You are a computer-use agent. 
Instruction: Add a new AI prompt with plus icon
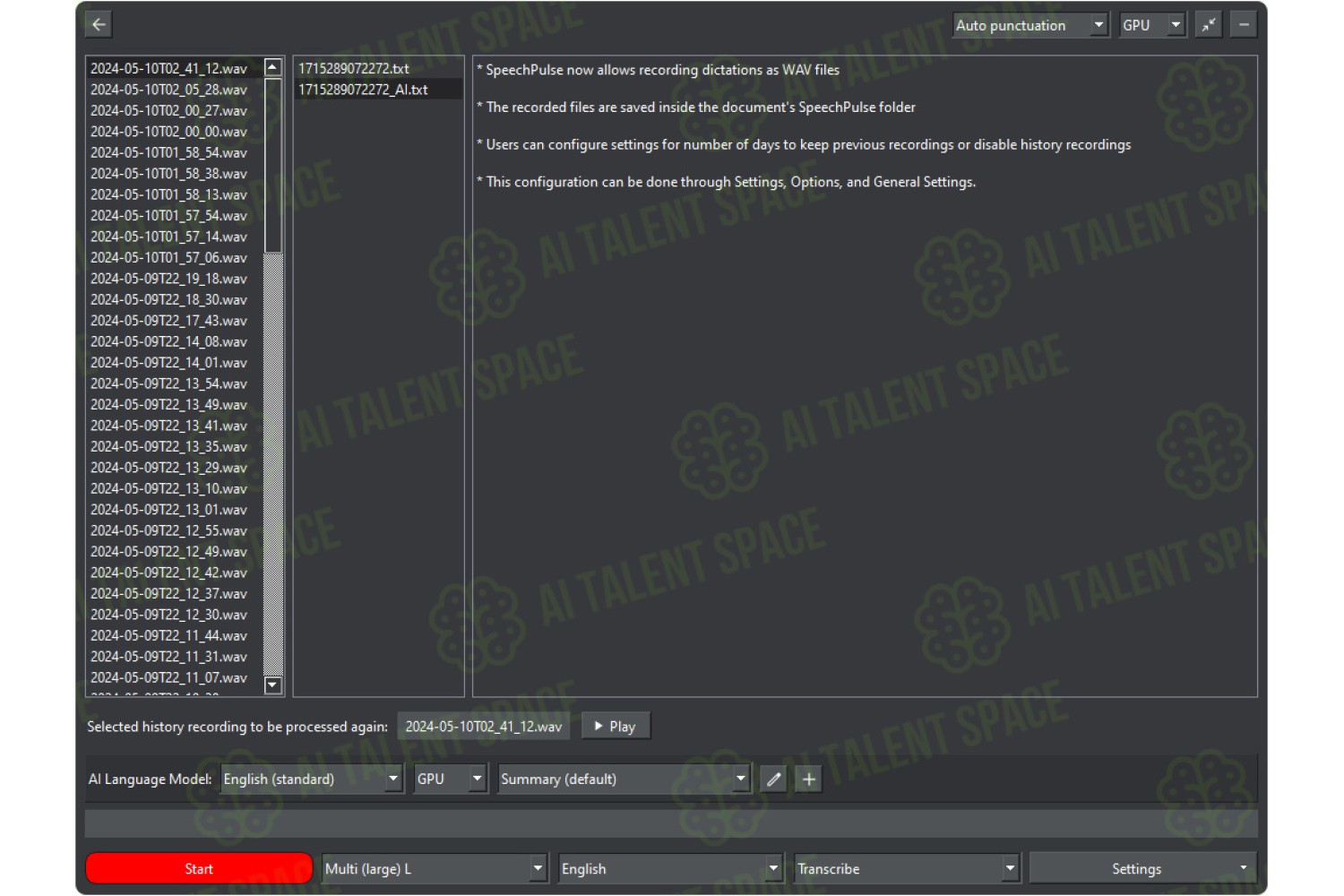pos(809,780)
